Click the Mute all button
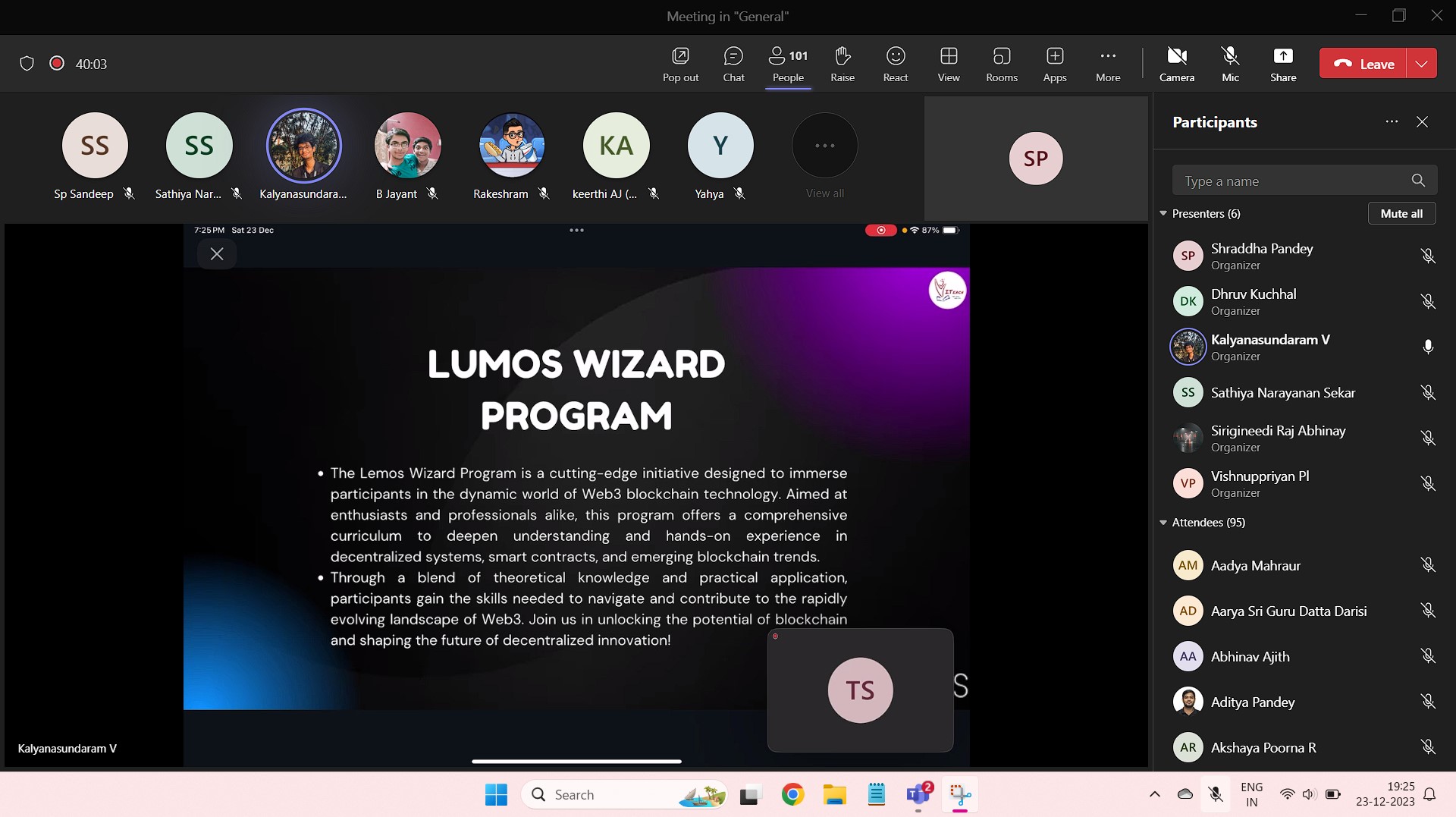Image resolution: width=1456 pixels, height=817 pixels. [x=1401, y=214]
